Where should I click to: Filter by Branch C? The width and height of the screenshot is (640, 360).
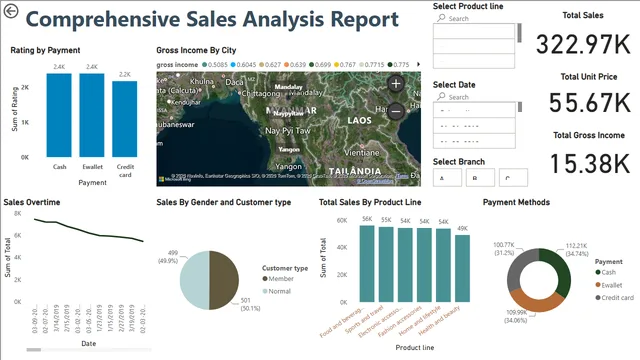coord(513,178)
